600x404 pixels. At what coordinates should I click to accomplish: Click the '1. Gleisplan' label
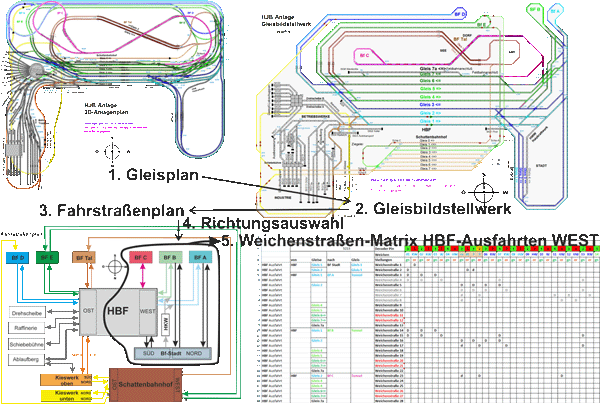click(156, 174)
